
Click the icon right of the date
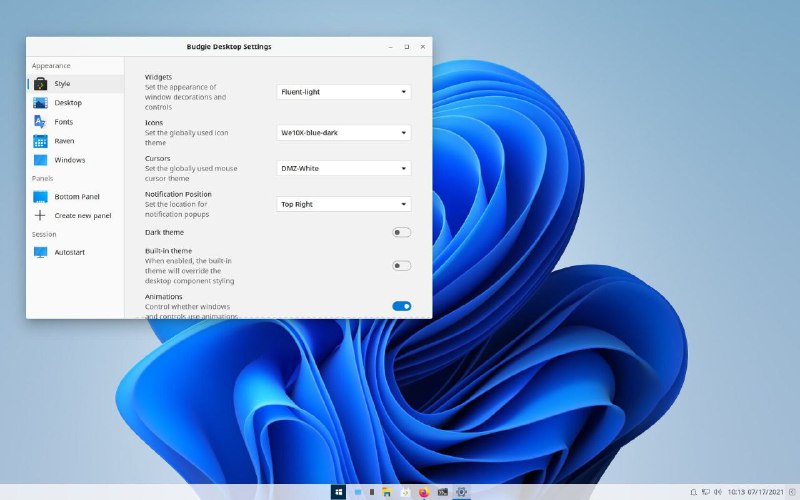point(792,492)
